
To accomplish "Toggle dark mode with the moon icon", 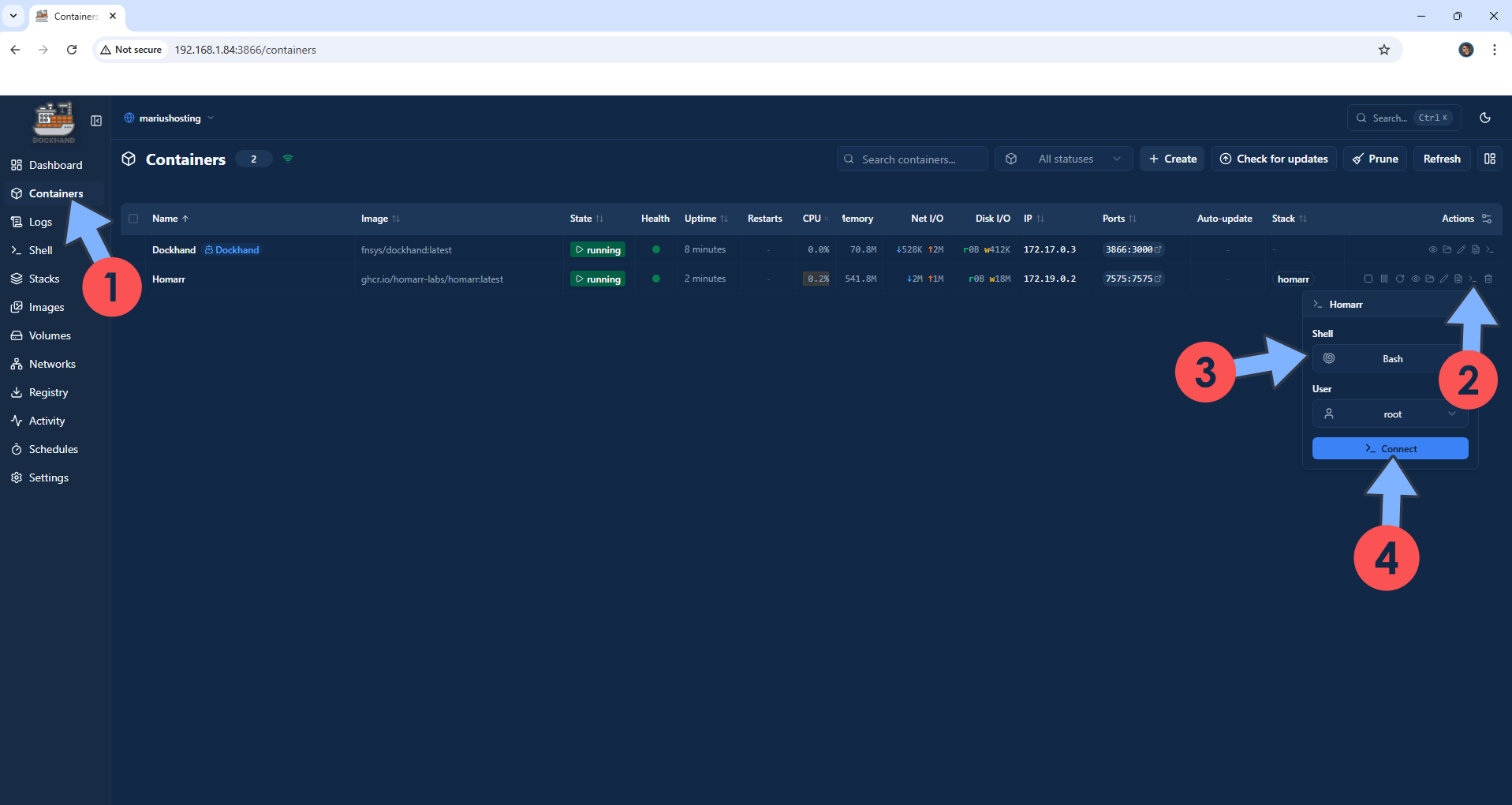I will [1484, 118].
